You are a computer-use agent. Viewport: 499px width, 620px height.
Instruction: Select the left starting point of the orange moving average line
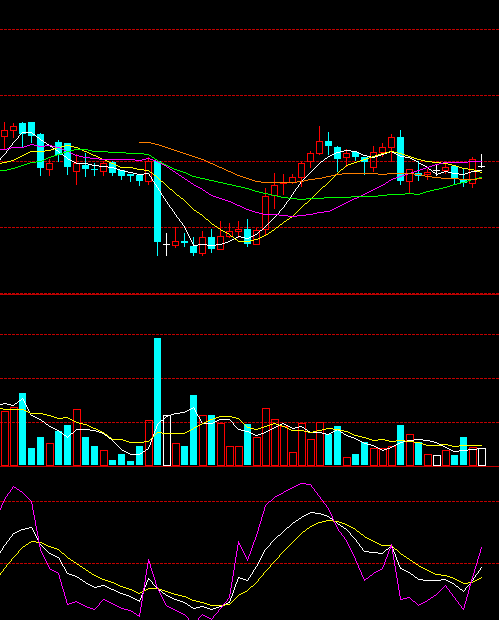click(140, 142)
